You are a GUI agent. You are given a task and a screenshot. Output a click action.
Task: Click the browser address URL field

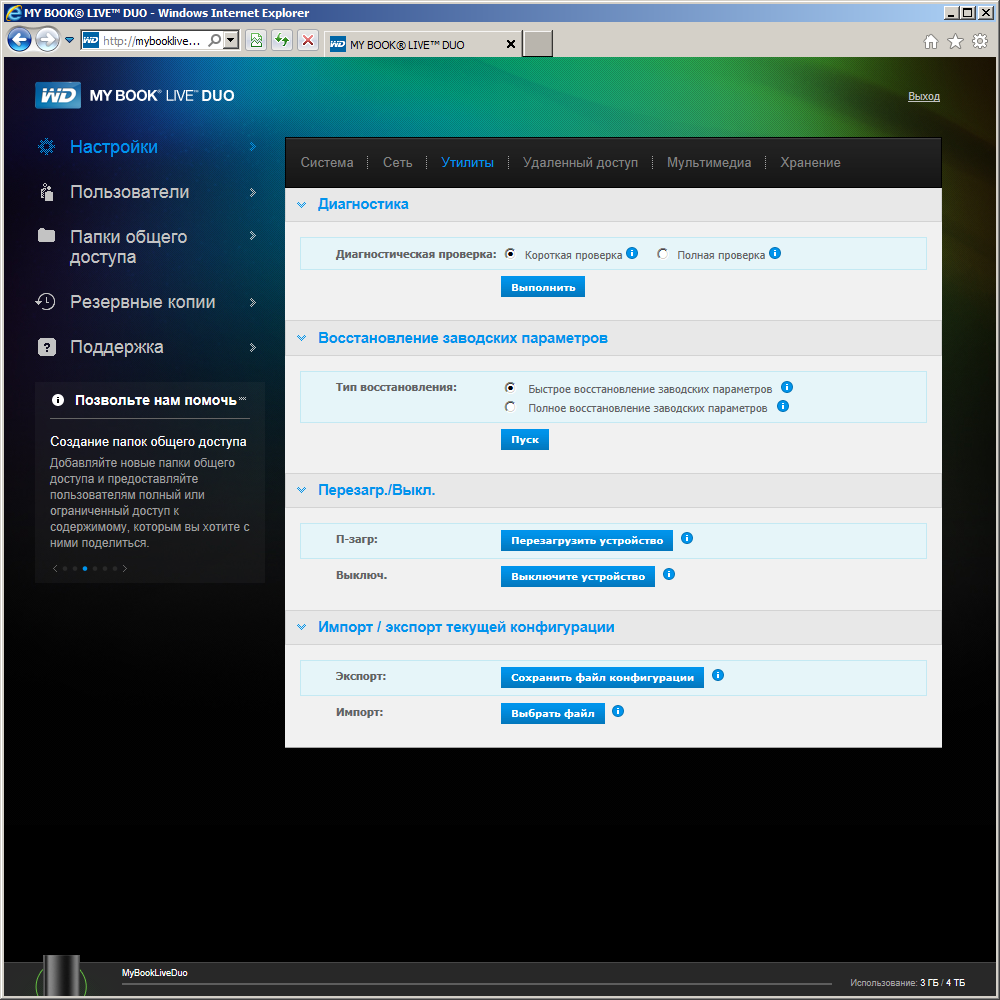pos(152,40)
